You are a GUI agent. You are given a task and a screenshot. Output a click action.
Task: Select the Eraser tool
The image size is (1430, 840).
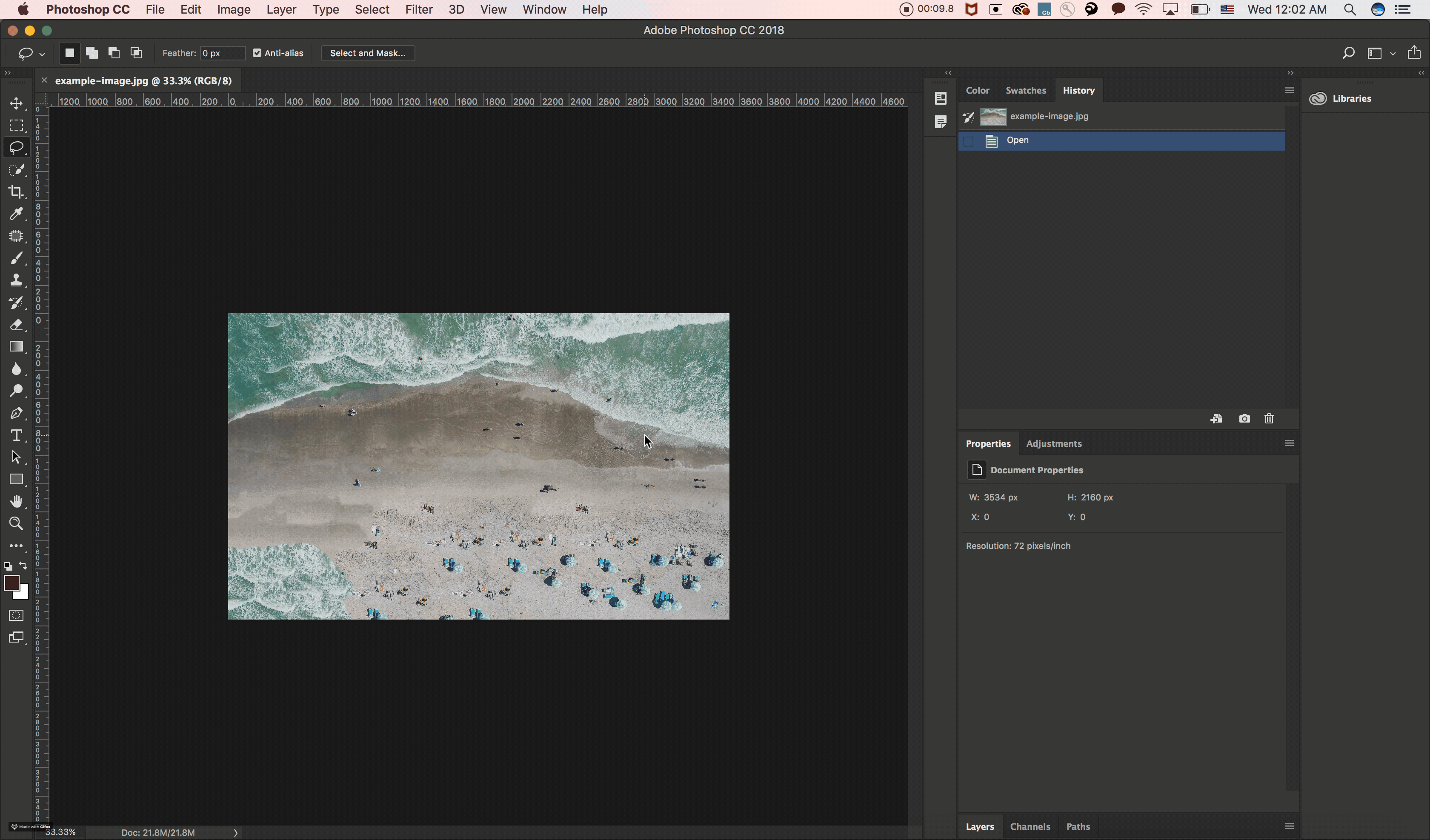16,325
